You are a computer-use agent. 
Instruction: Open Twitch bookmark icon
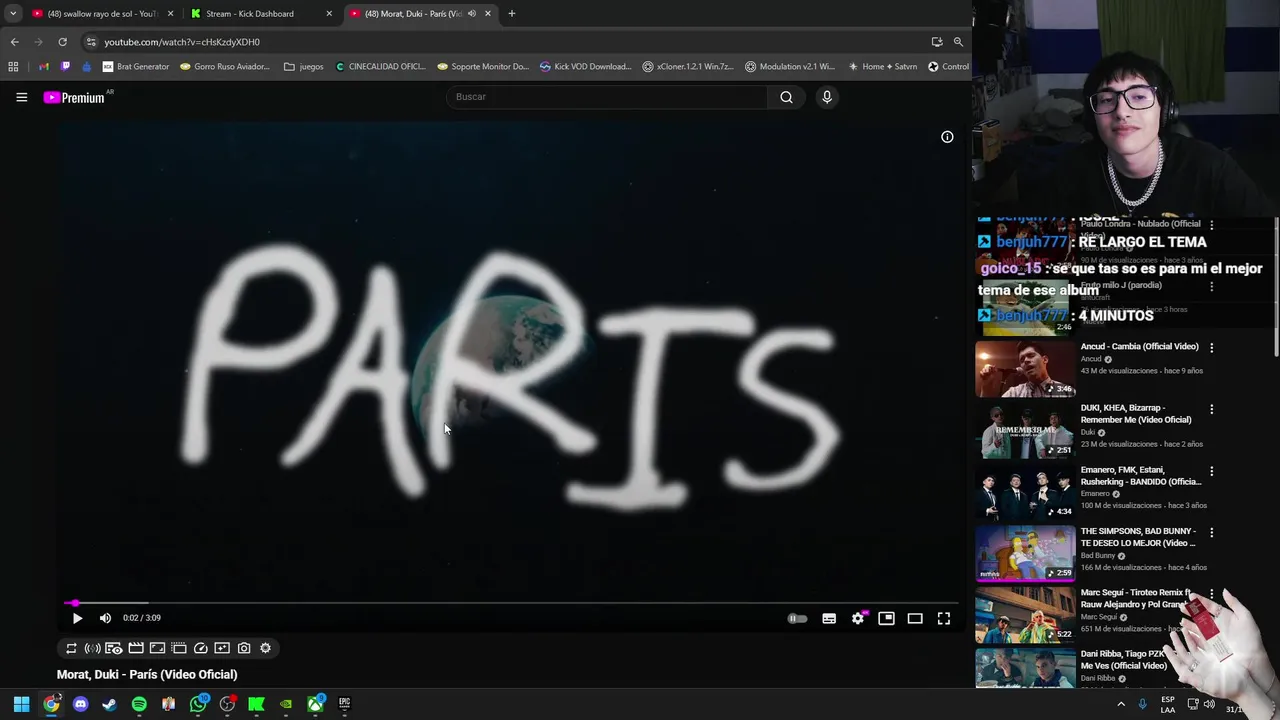click(65, 67)
